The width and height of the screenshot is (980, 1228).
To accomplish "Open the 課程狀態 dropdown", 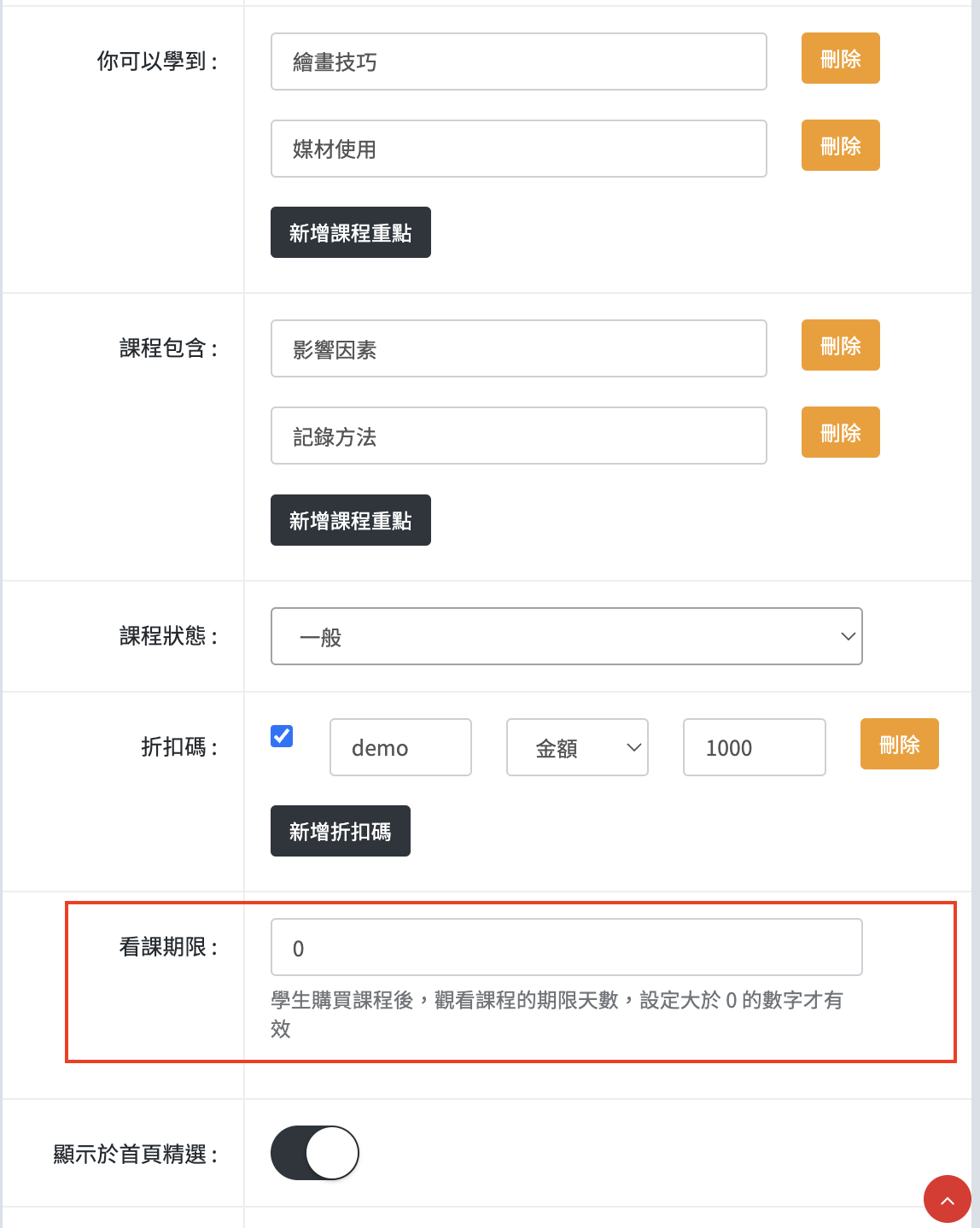I will click(566, 636).
